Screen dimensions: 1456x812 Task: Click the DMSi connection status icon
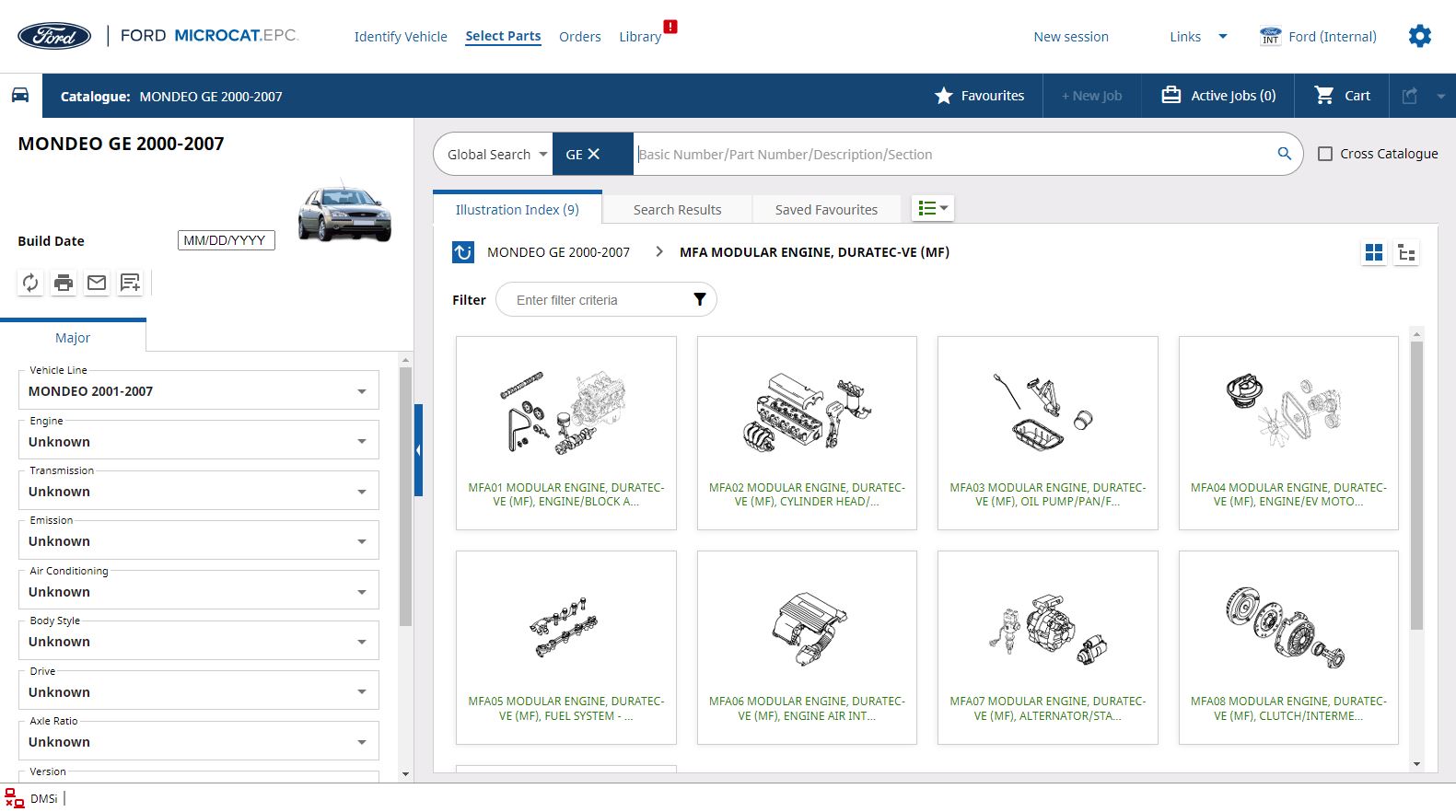click(x=14, y=797)
